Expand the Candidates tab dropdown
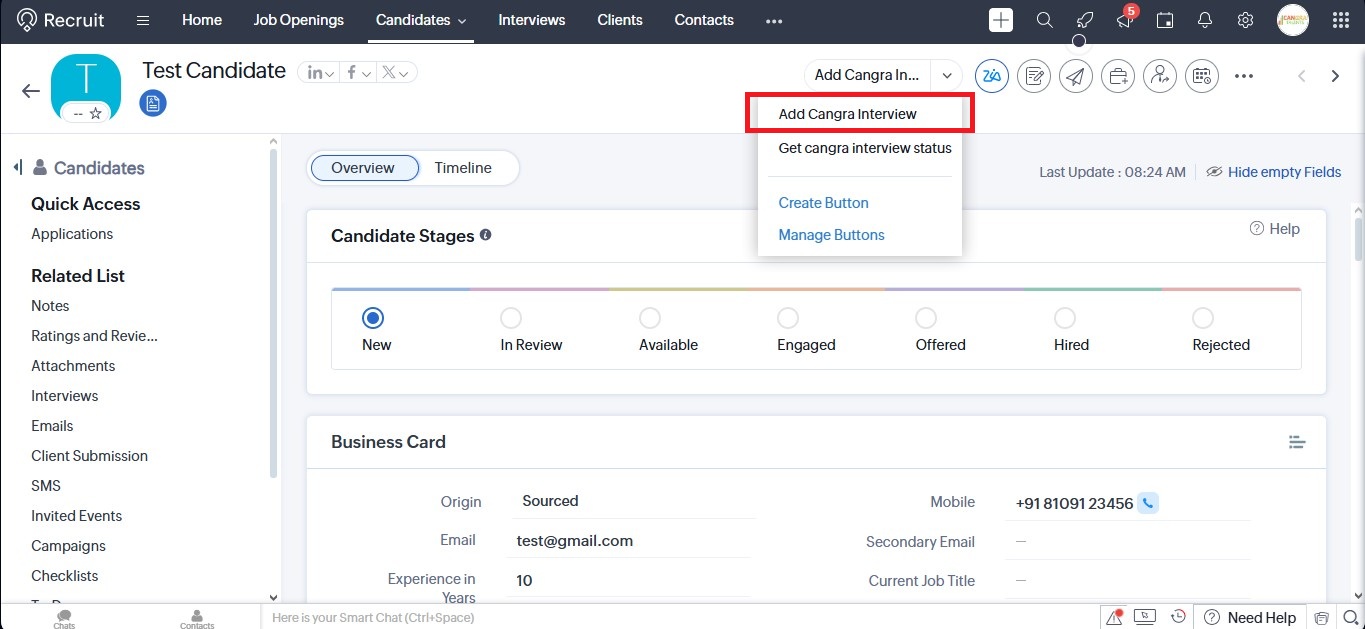 (x=461, y=21)
